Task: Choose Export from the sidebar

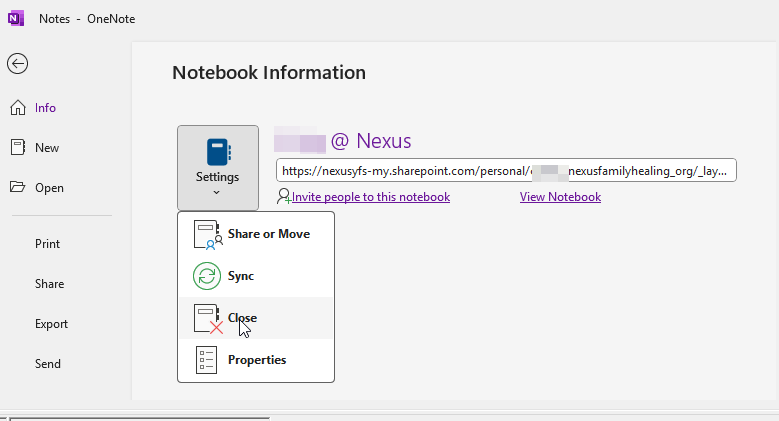Action: [51, 324]
